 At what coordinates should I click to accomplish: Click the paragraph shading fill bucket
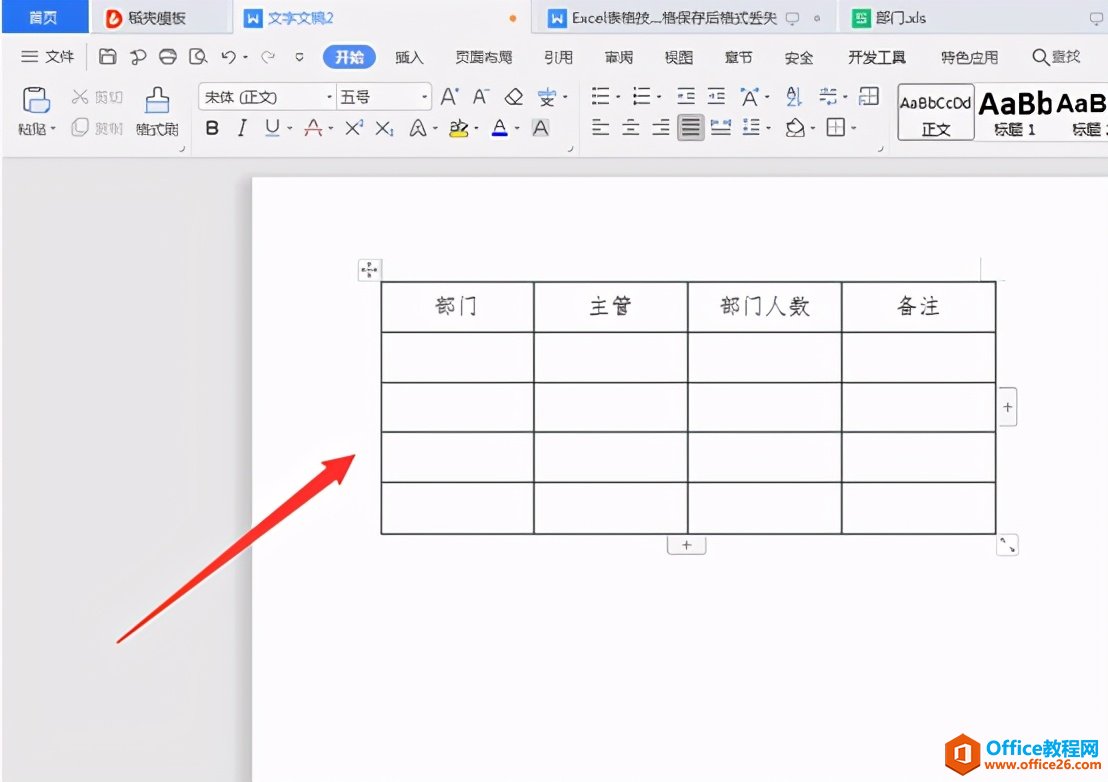pyautogui.click(x=795, y=128)
